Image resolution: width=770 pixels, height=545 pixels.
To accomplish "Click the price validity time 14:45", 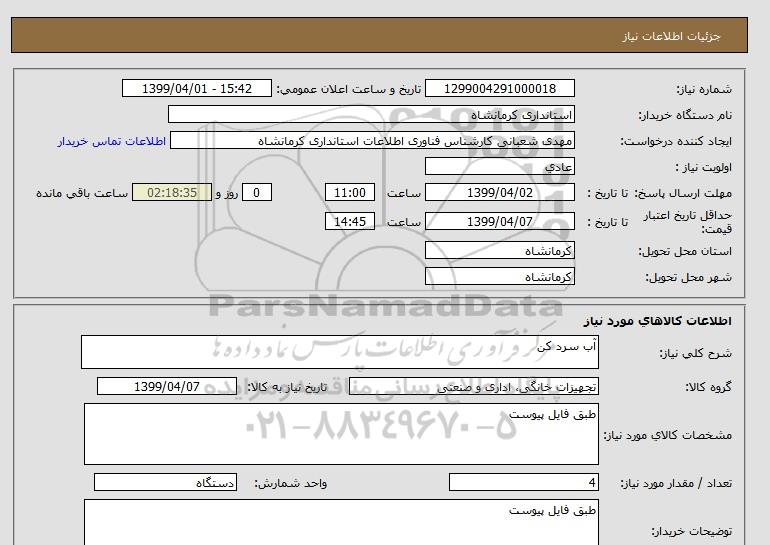I will [x=350, y=221].
